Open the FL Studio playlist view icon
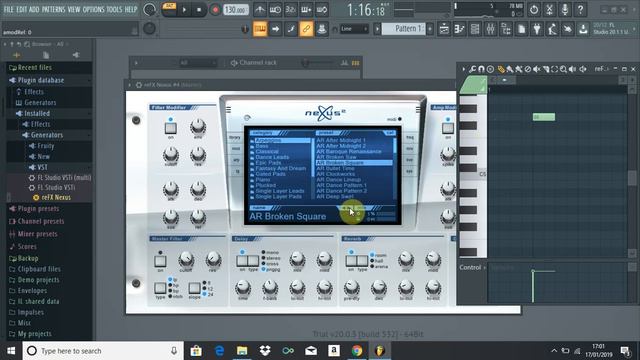The width and height of the screenshot is (640, 360). pos(444,29)
